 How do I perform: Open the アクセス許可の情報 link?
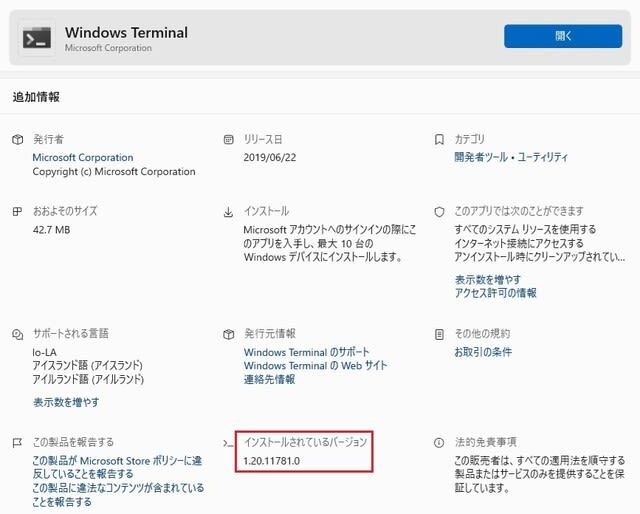pos(496,293)
